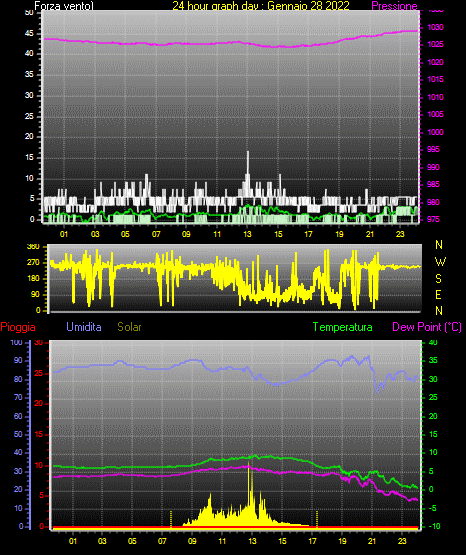Click the '-10' temperature axis value

[x=435, y=526]
